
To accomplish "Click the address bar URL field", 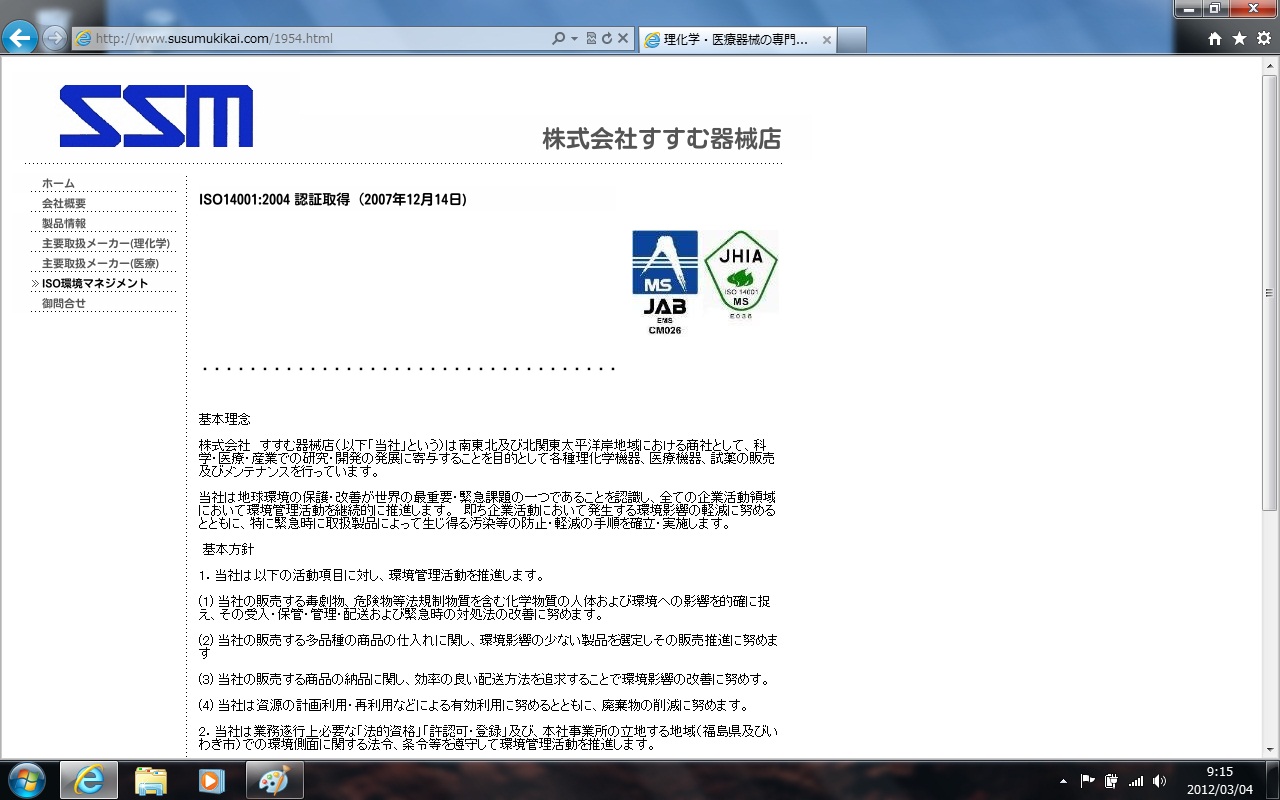I will (x=310, y=39).
